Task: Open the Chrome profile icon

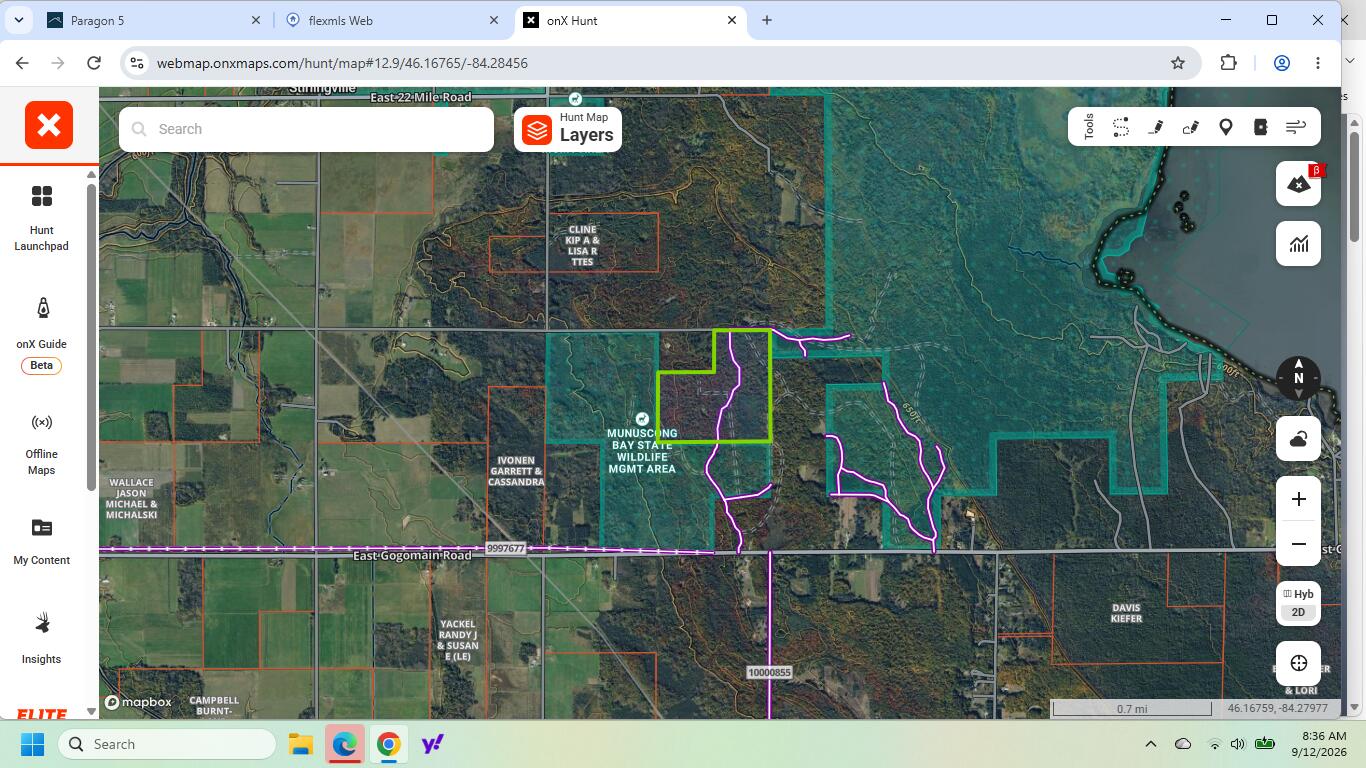Action: [x=1281, y=63]
